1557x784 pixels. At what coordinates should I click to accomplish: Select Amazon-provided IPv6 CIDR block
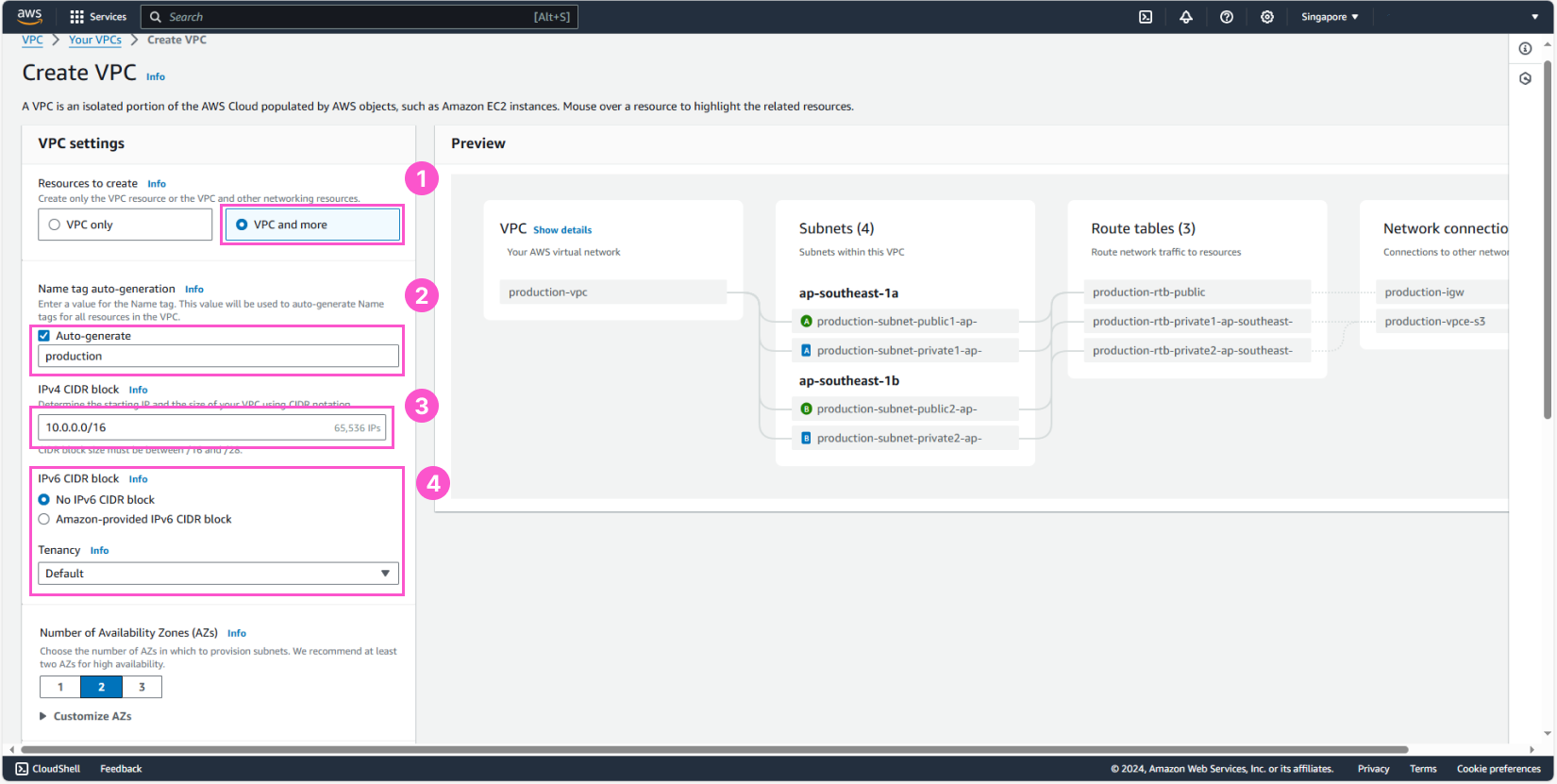click(43, 520)
